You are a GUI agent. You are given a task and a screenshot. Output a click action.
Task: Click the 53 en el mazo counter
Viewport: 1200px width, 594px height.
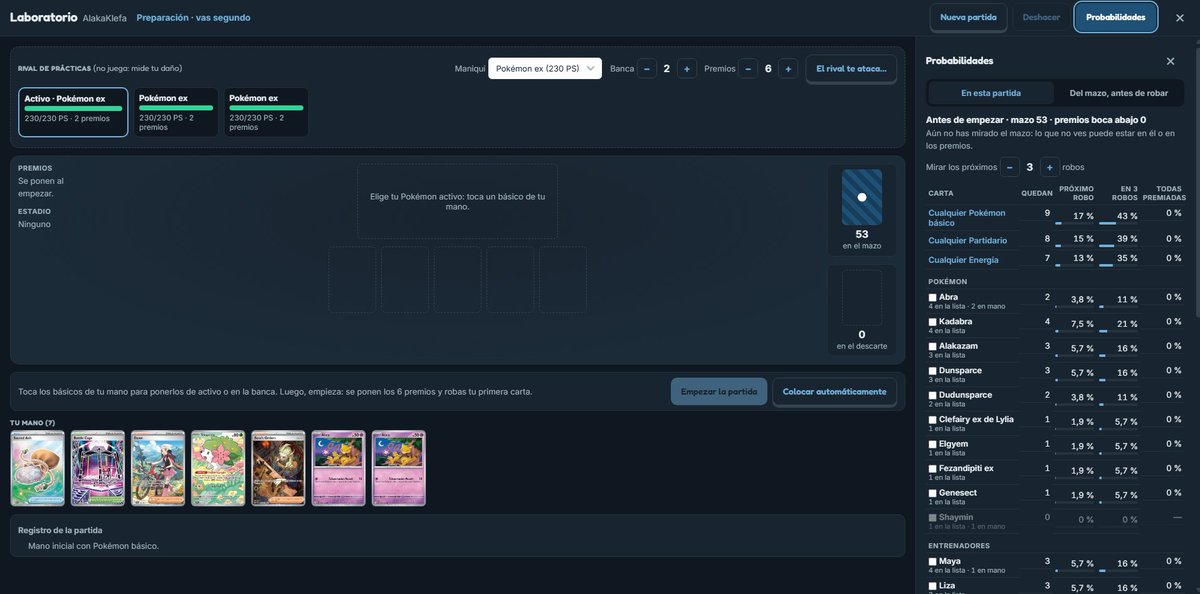tap(862, 239)
